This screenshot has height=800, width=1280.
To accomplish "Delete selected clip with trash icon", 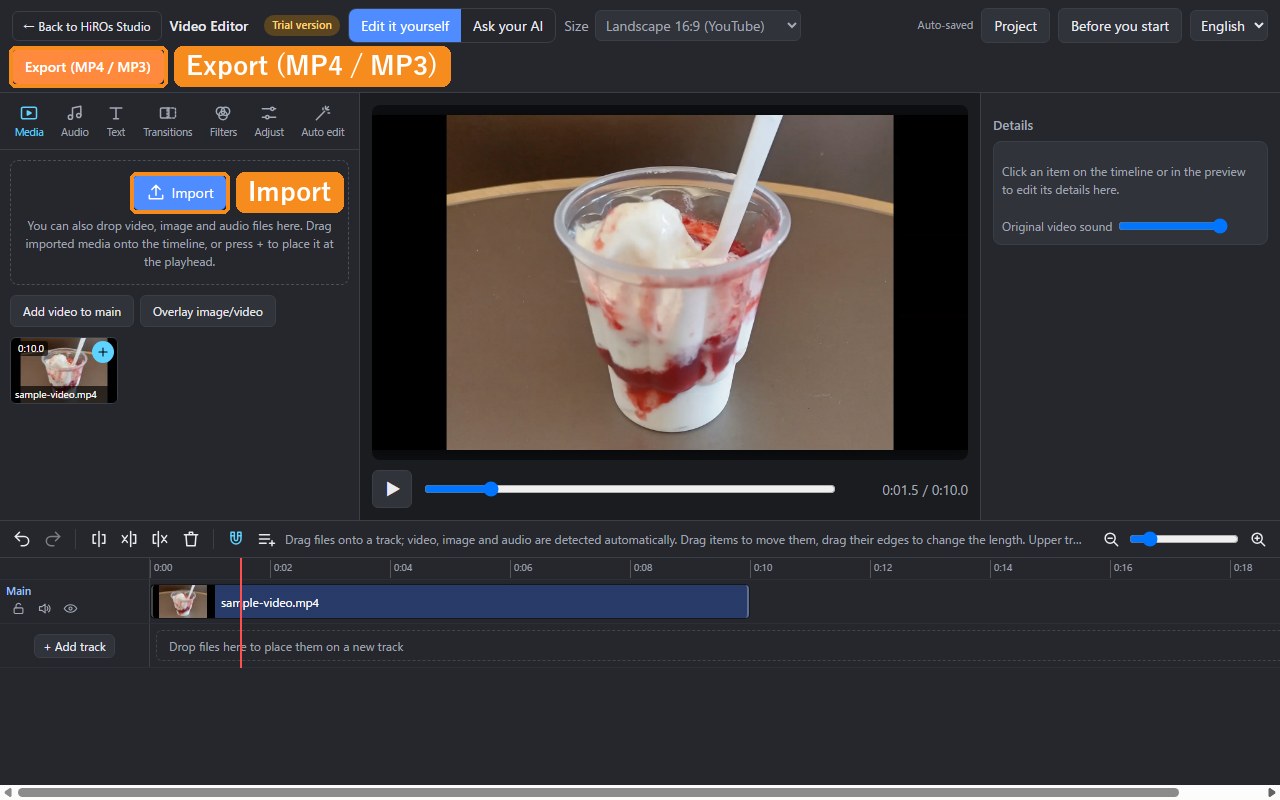I will tap(191, 539).
